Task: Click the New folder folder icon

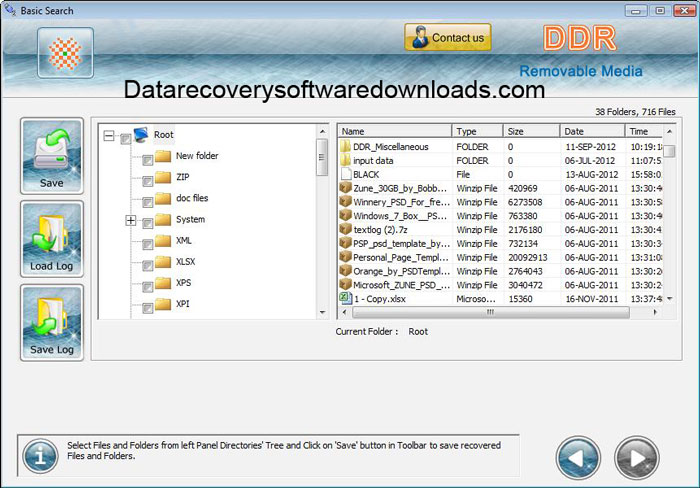Action: click(x=163, y=156)
